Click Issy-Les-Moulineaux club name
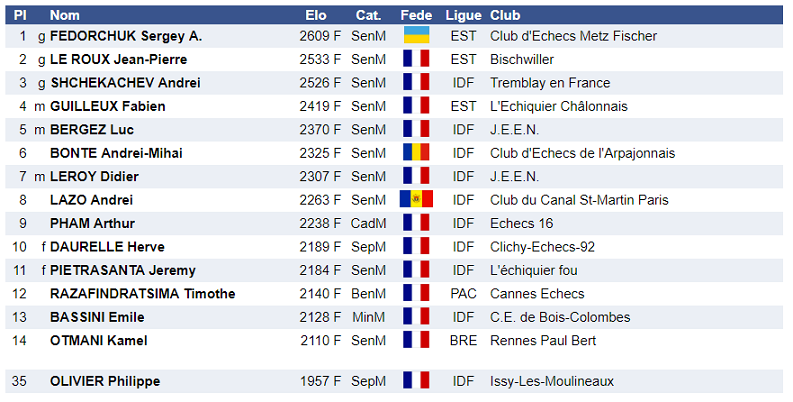 click(x=551, y=381)
